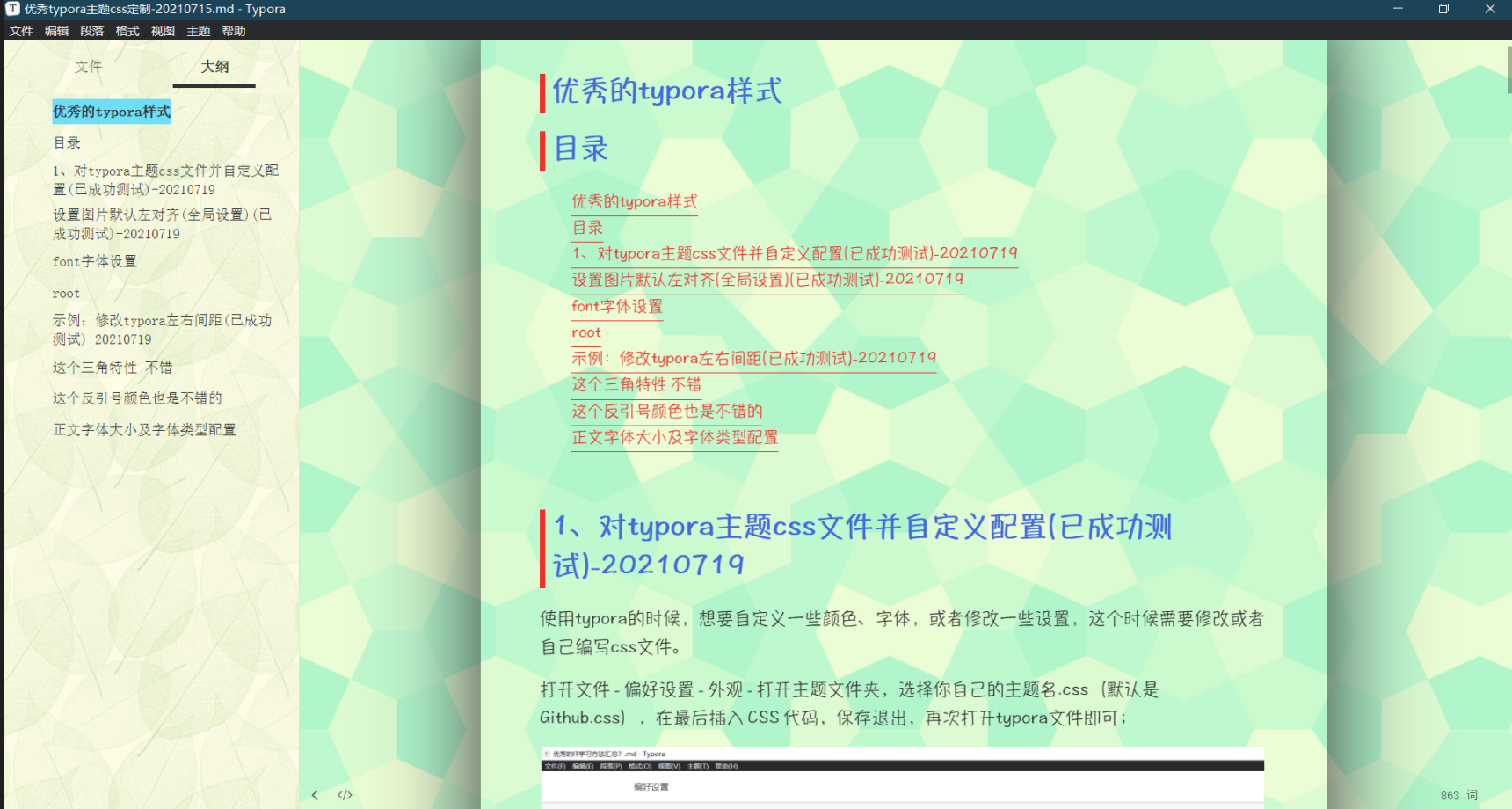The image size is (1512, 809).
Task: Follow TOC link 1、对typora主题css文件并自定义配置
Action: pos(795,254)
